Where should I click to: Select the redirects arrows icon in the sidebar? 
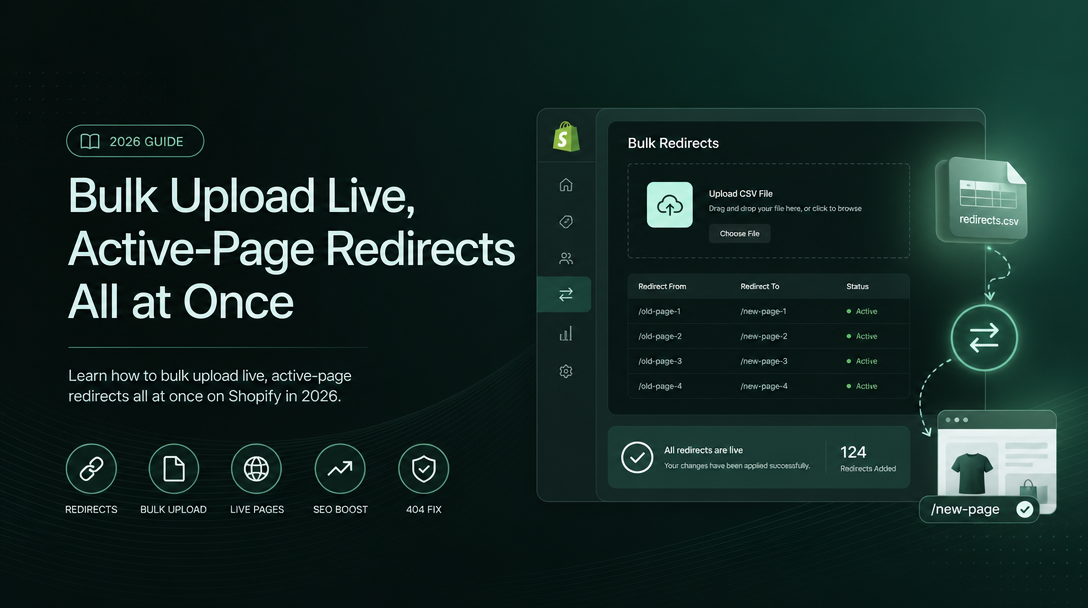click(x=566, y=294)
